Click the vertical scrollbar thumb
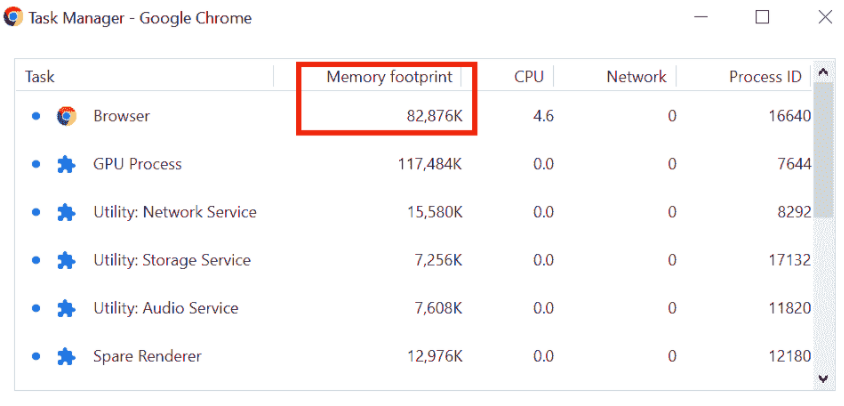Screen dimensions: 844x406 coord(822,149)
